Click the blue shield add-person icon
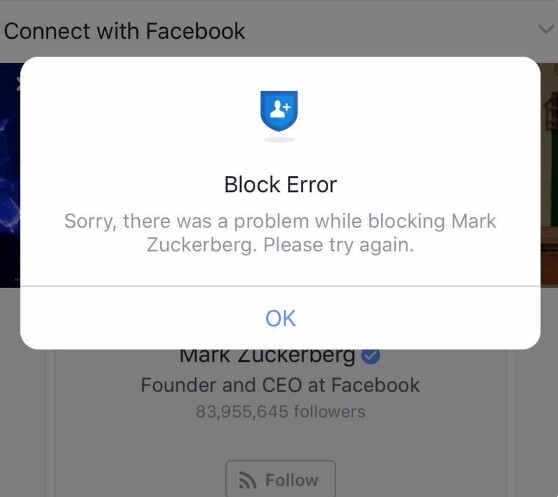The height and width of the screenshot is (497, 558). point(279,111)
